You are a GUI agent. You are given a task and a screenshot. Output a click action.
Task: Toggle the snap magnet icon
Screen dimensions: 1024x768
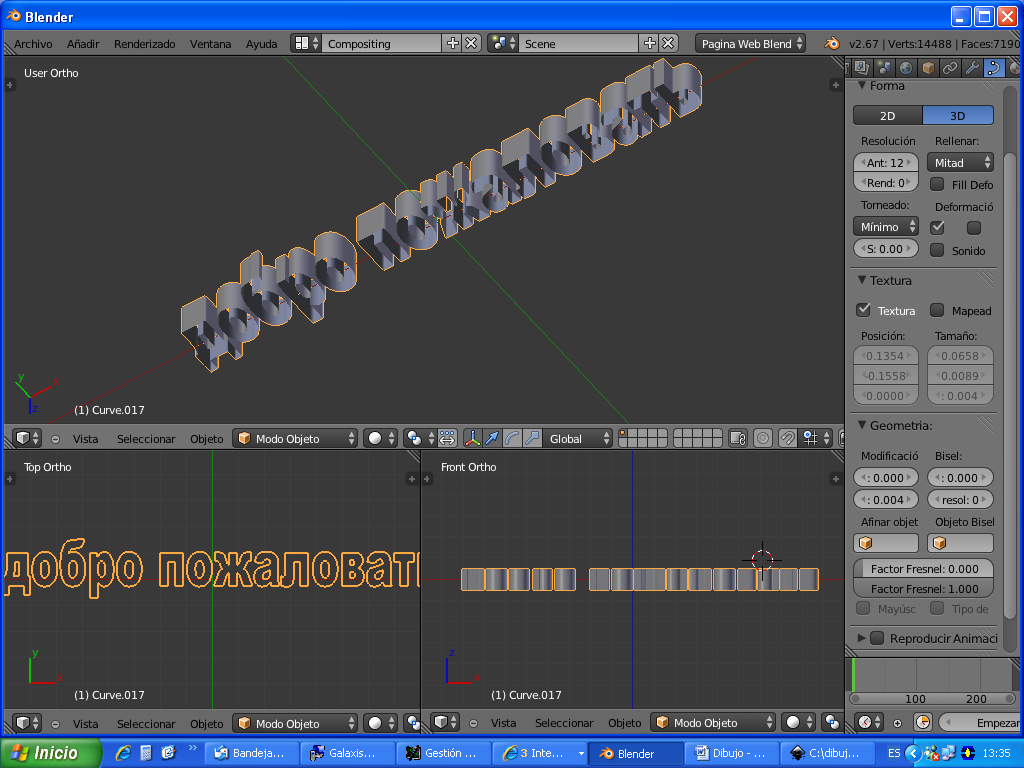788,438
